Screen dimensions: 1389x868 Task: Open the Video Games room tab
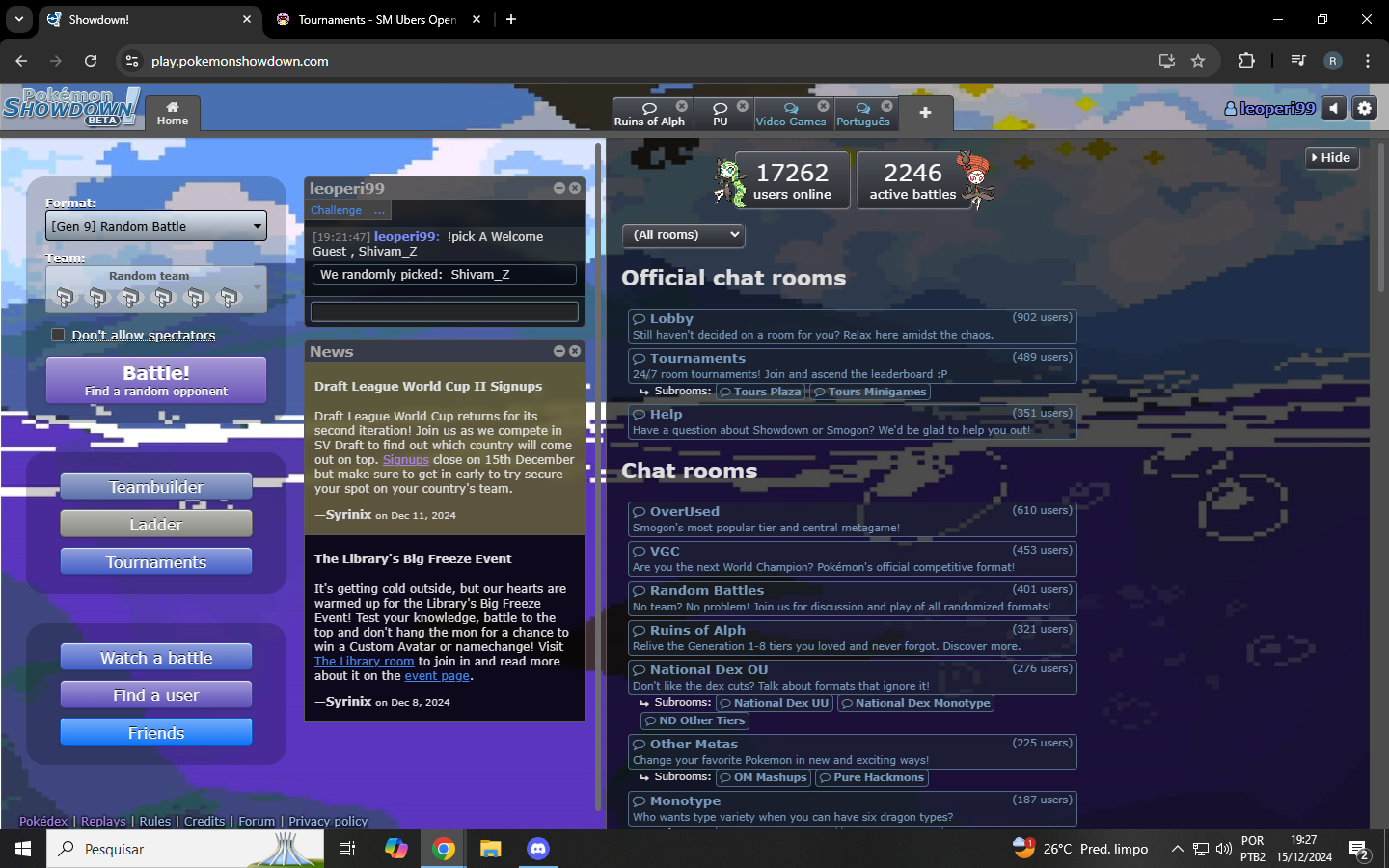791,114
